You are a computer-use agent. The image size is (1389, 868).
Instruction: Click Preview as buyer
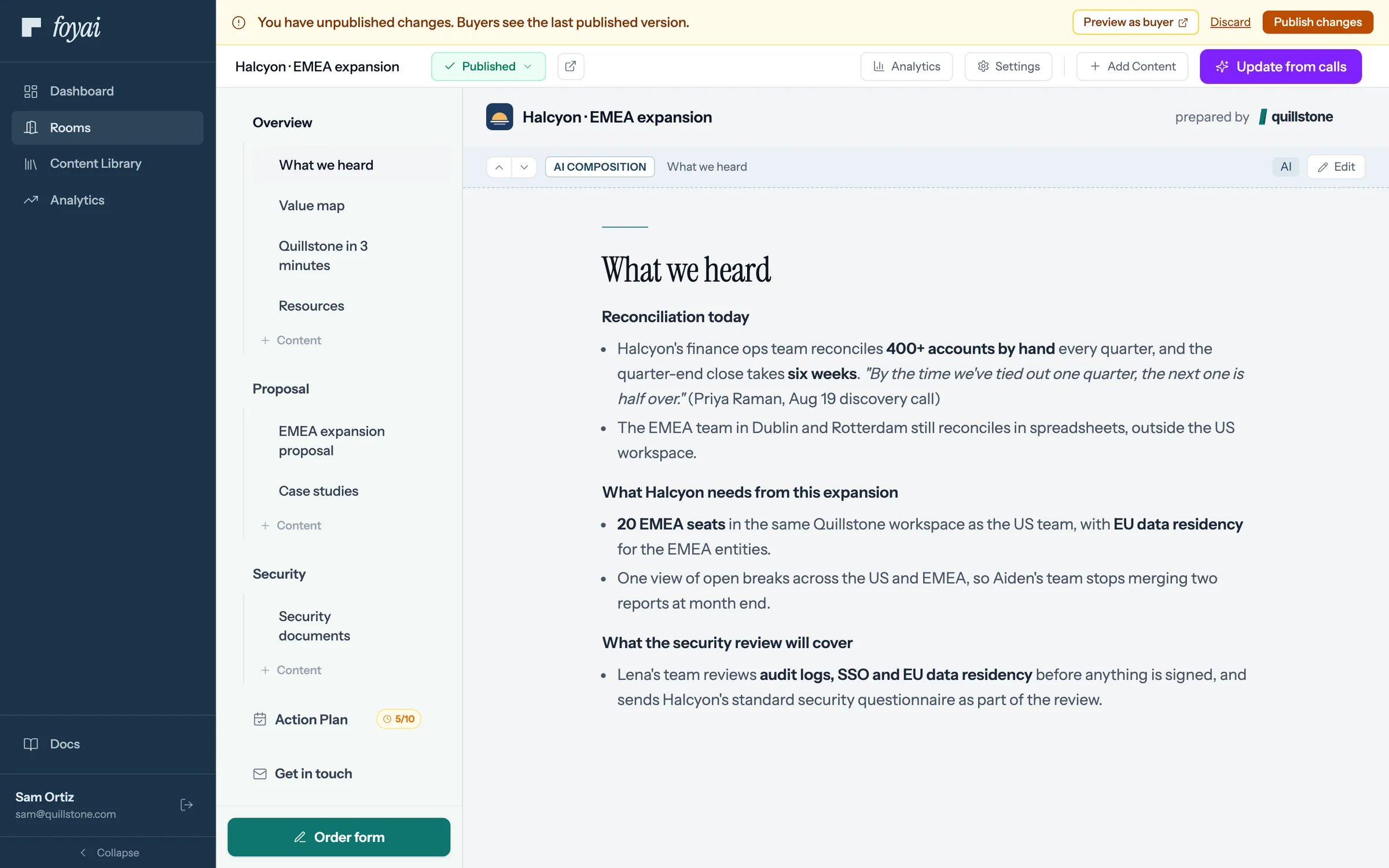[1135, 22]
